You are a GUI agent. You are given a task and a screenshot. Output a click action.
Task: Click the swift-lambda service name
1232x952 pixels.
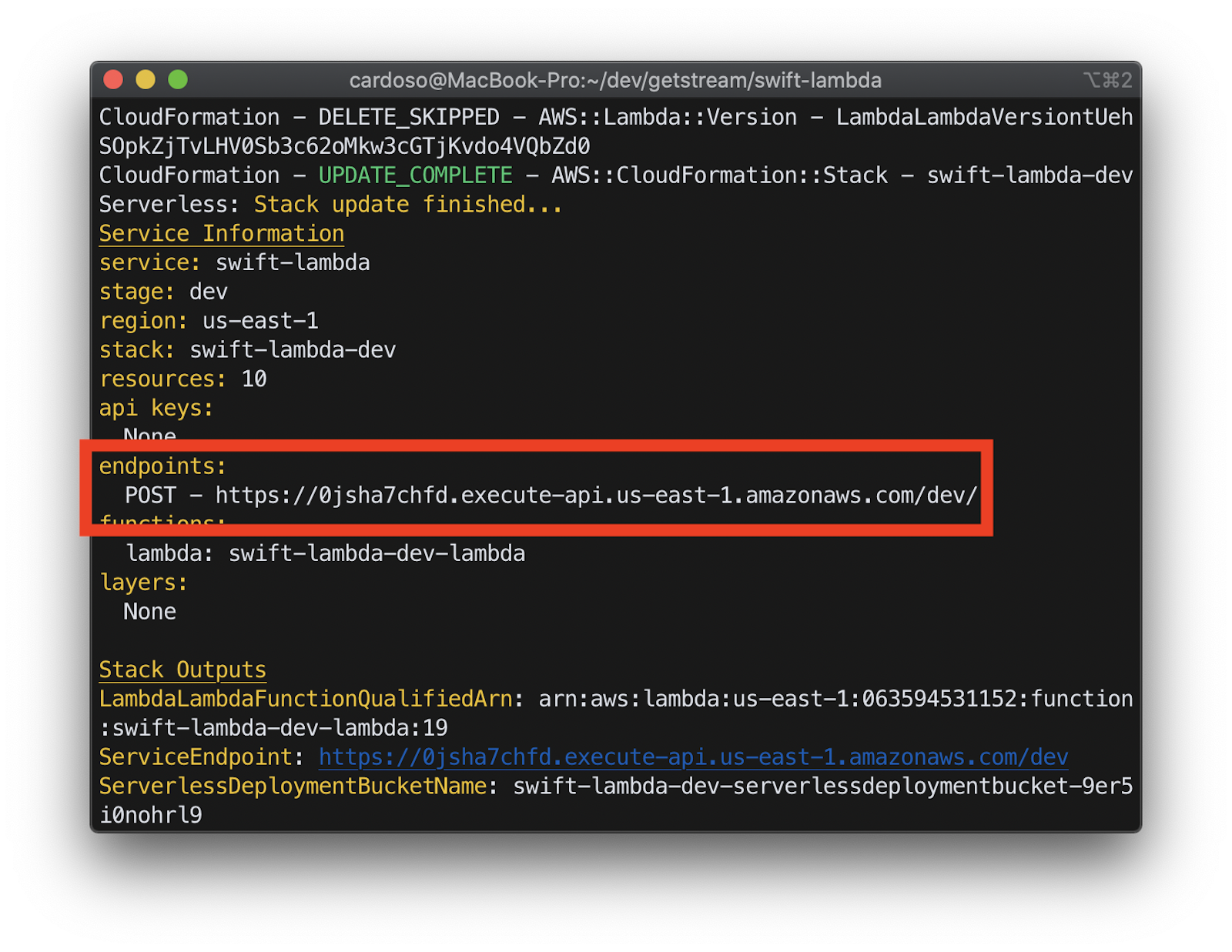tap(292, 262)
